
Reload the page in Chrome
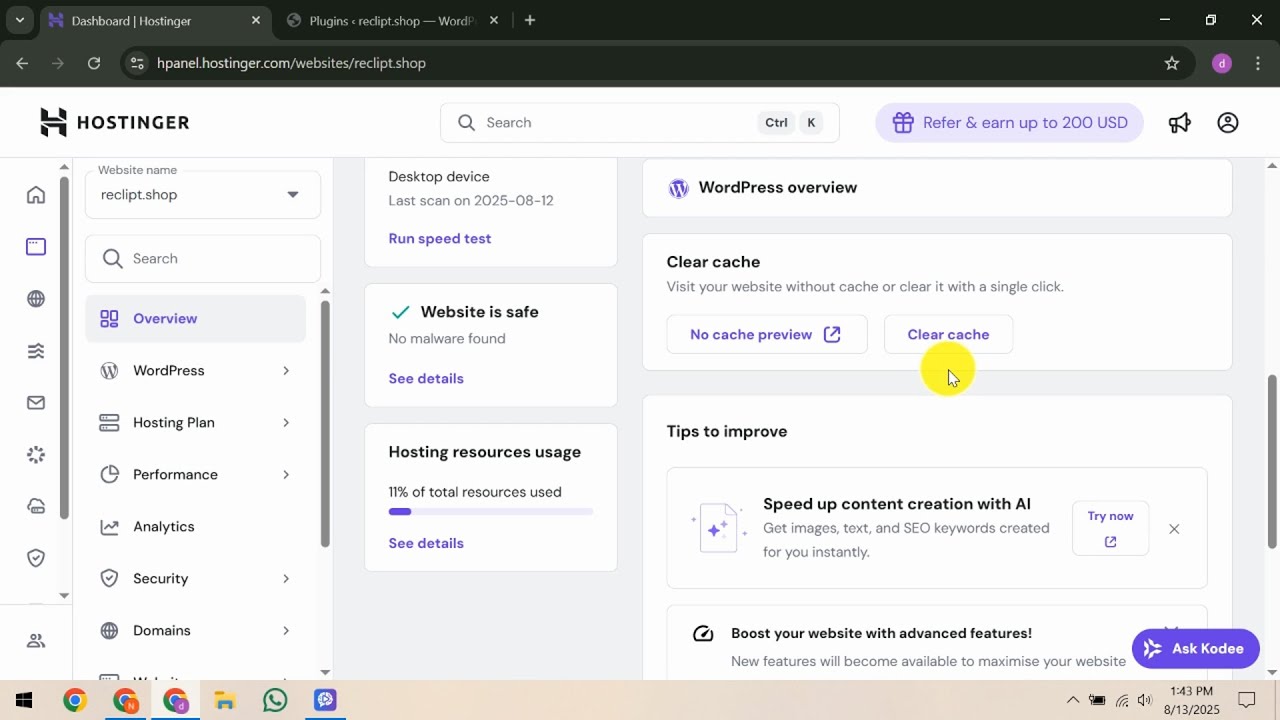[x=94, y=63]
